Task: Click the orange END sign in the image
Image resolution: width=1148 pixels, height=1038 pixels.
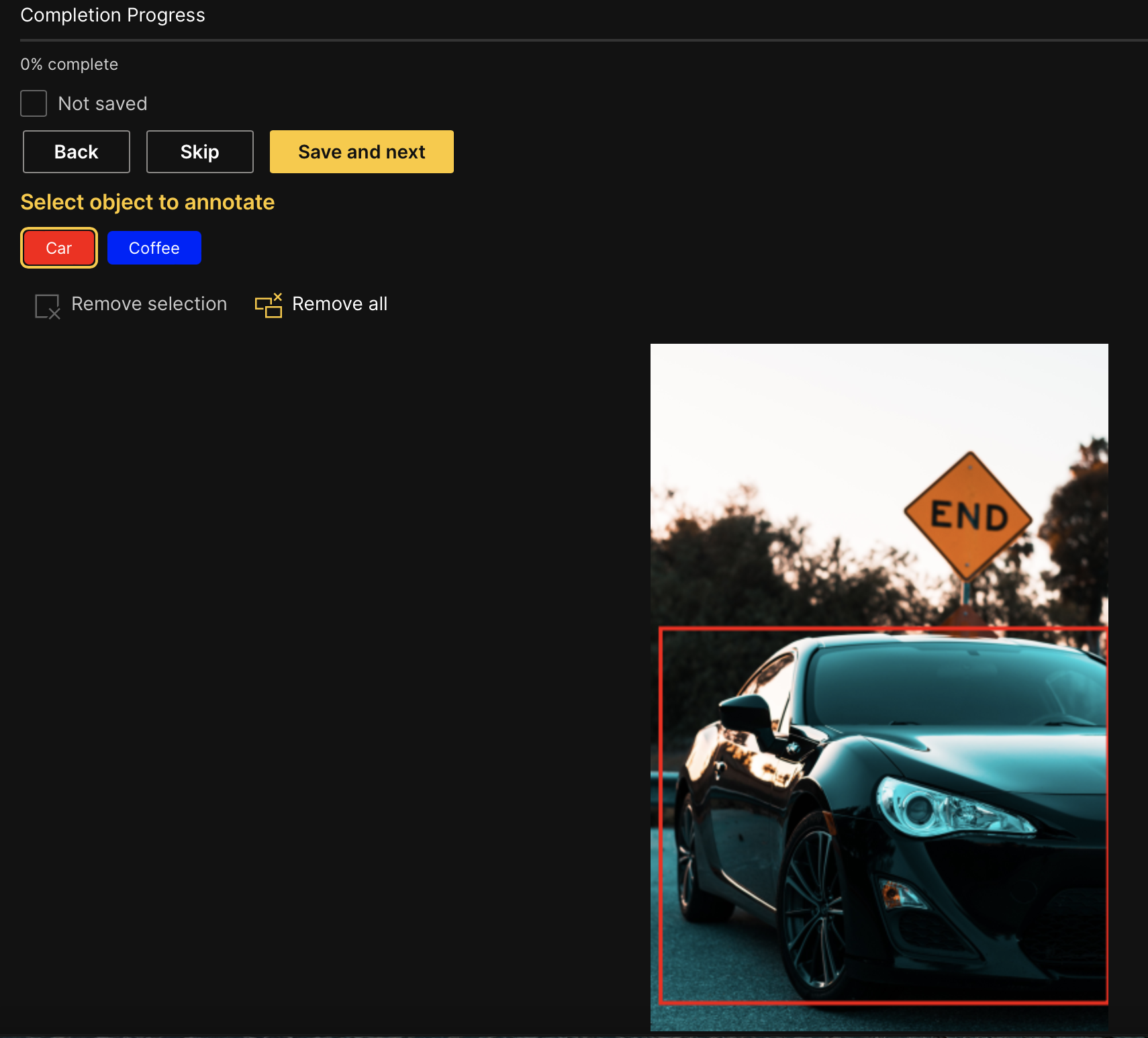Action: pyautogui.click(x=967, y=516)
